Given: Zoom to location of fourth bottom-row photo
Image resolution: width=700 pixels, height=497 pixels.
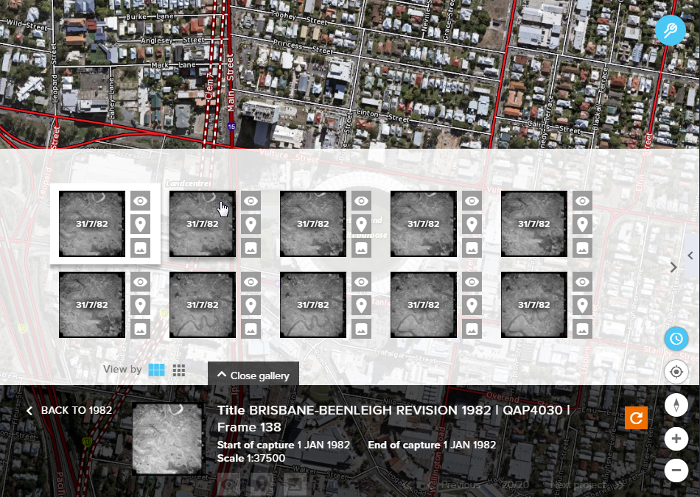Looking at the screenshot, I should (472, 305).
